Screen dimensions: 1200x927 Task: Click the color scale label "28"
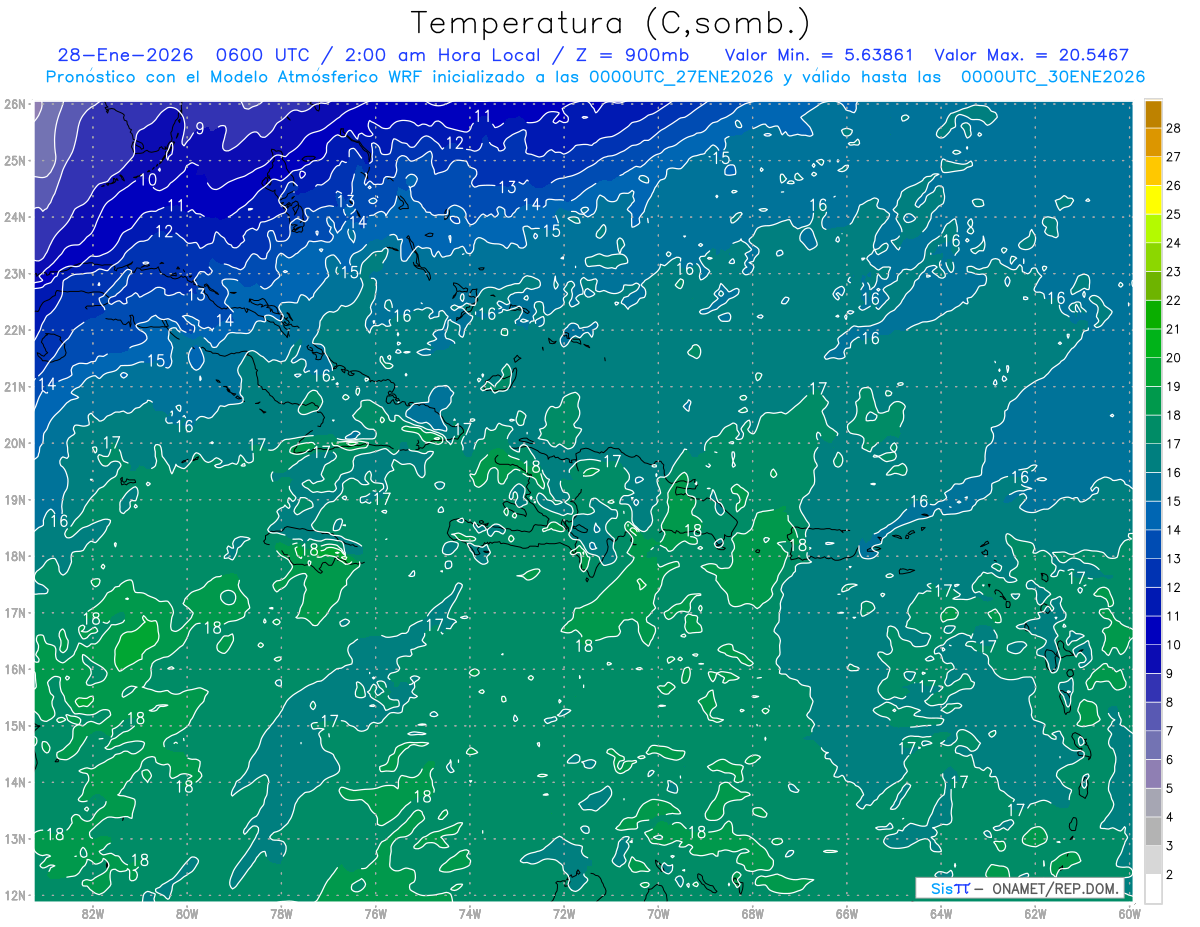(x=1173, y=128)
